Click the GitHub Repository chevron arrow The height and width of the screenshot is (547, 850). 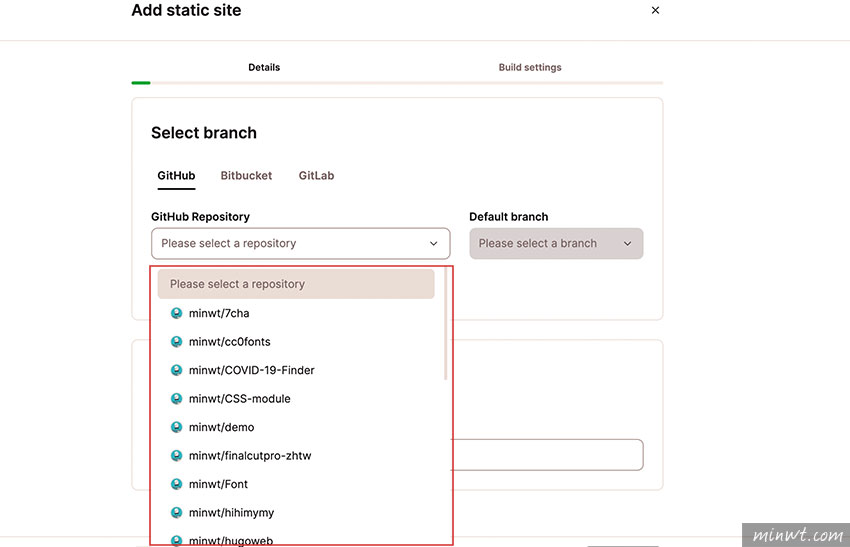click(433, 243)
